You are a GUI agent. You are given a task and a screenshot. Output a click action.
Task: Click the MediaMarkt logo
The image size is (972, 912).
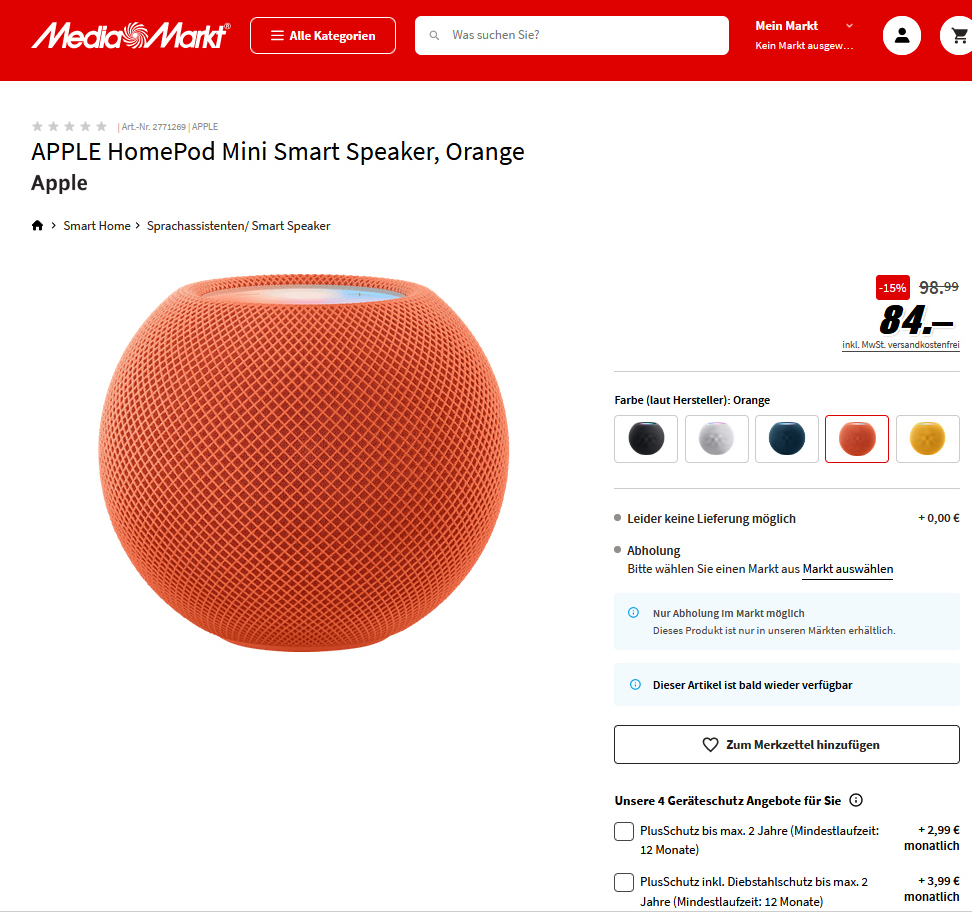[x=131, y=35]
